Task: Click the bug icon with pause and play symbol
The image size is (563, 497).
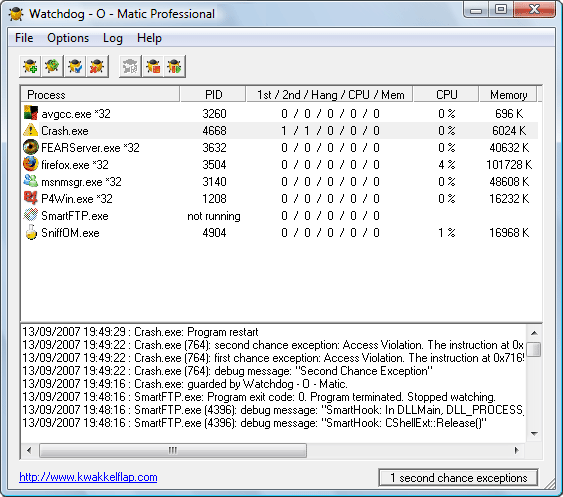Action: coord(175,66)
